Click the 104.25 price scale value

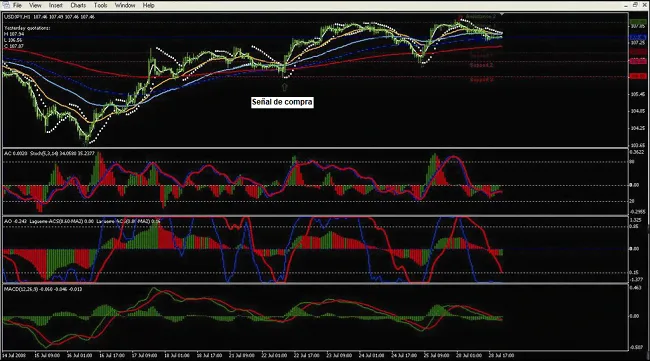[638, 128]
